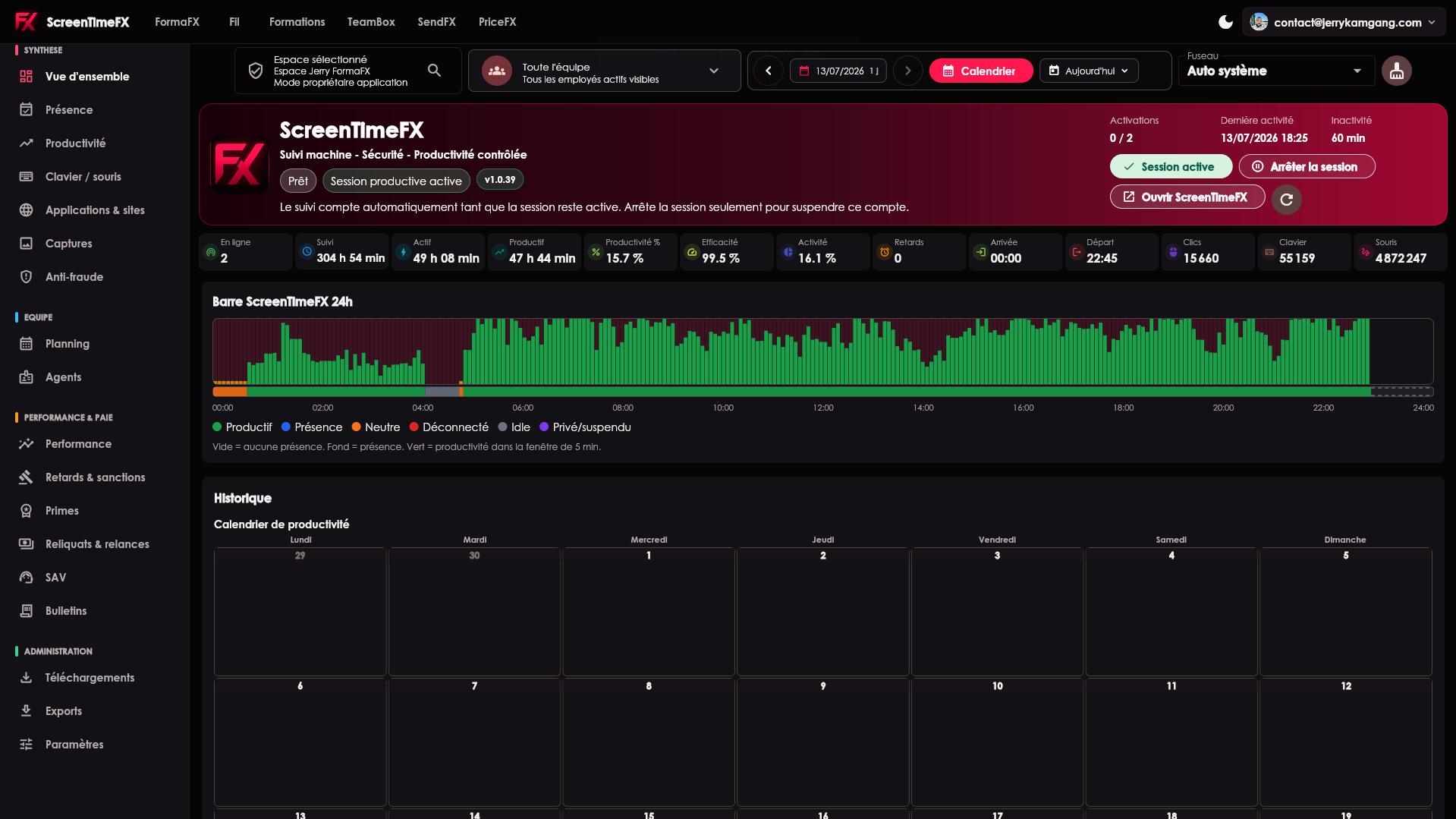This screenshot has height=819, width=1456.
Task: Click the 13/07/2026 date field
Action: [838, 71]
